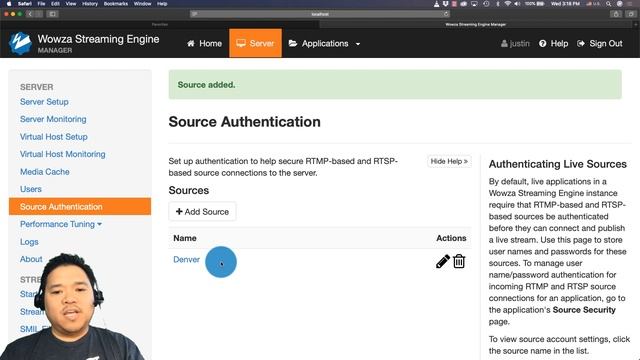The image size is (640, 360).
Task: Click the Authenticating Live Sources help heading
Action: [x=558, y=164]
